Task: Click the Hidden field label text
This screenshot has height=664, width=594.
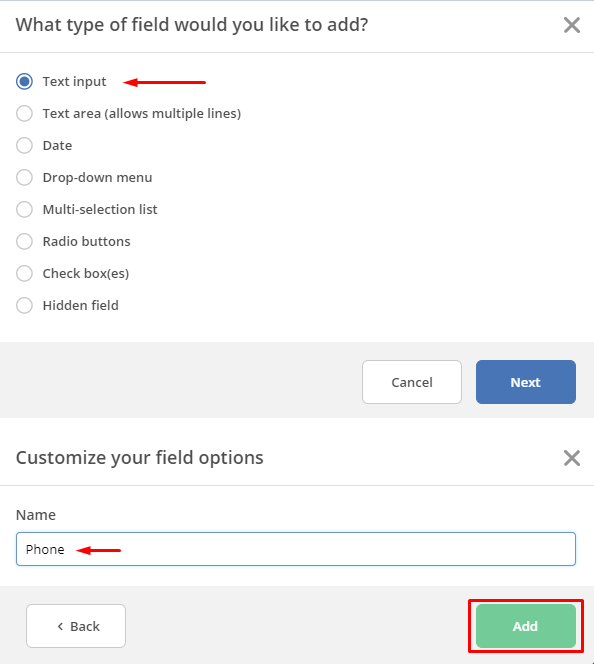Action: [x=80, y=305]
